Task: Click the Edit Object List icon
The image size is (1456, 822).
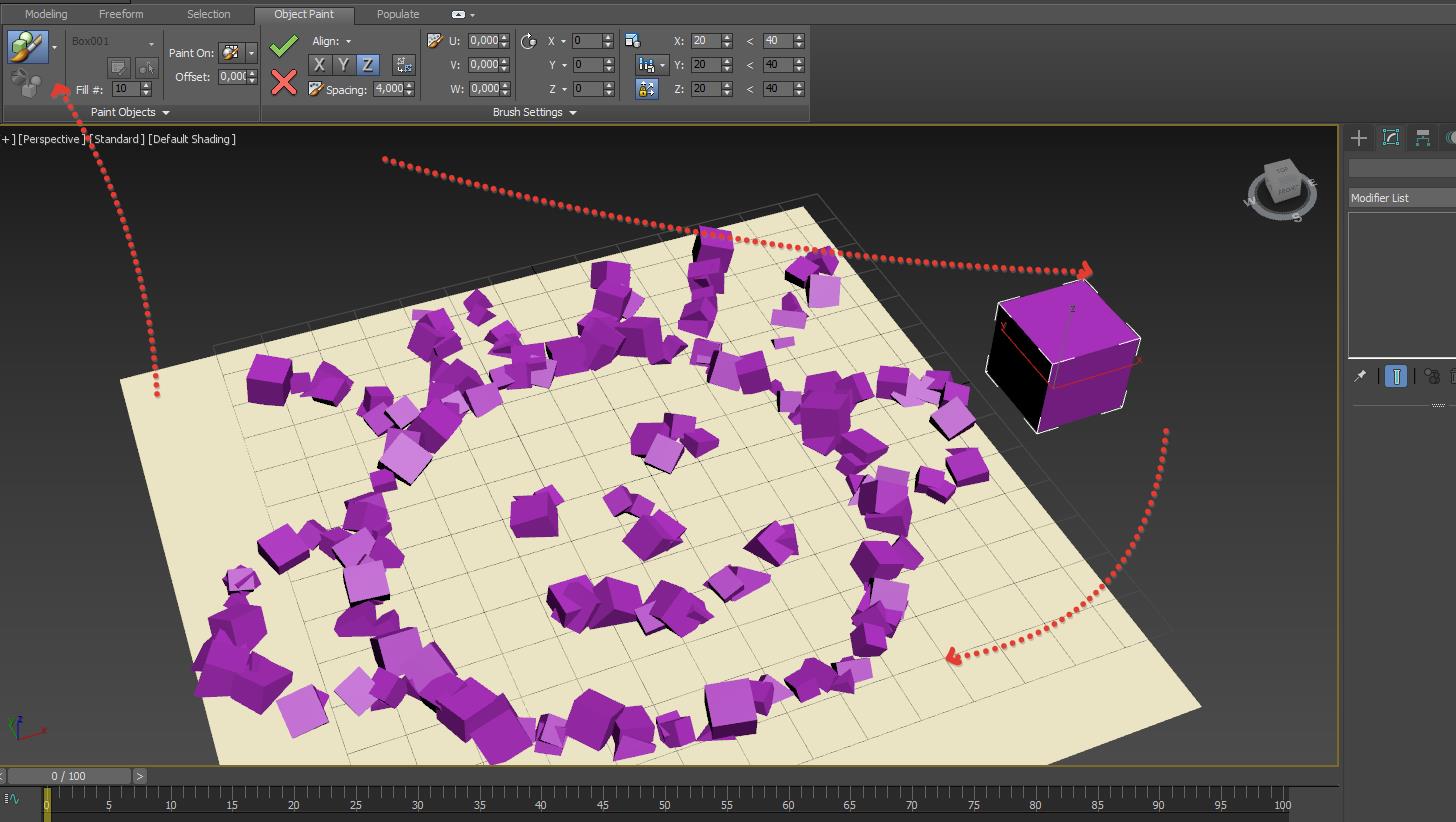Action: tap(119, 67)
